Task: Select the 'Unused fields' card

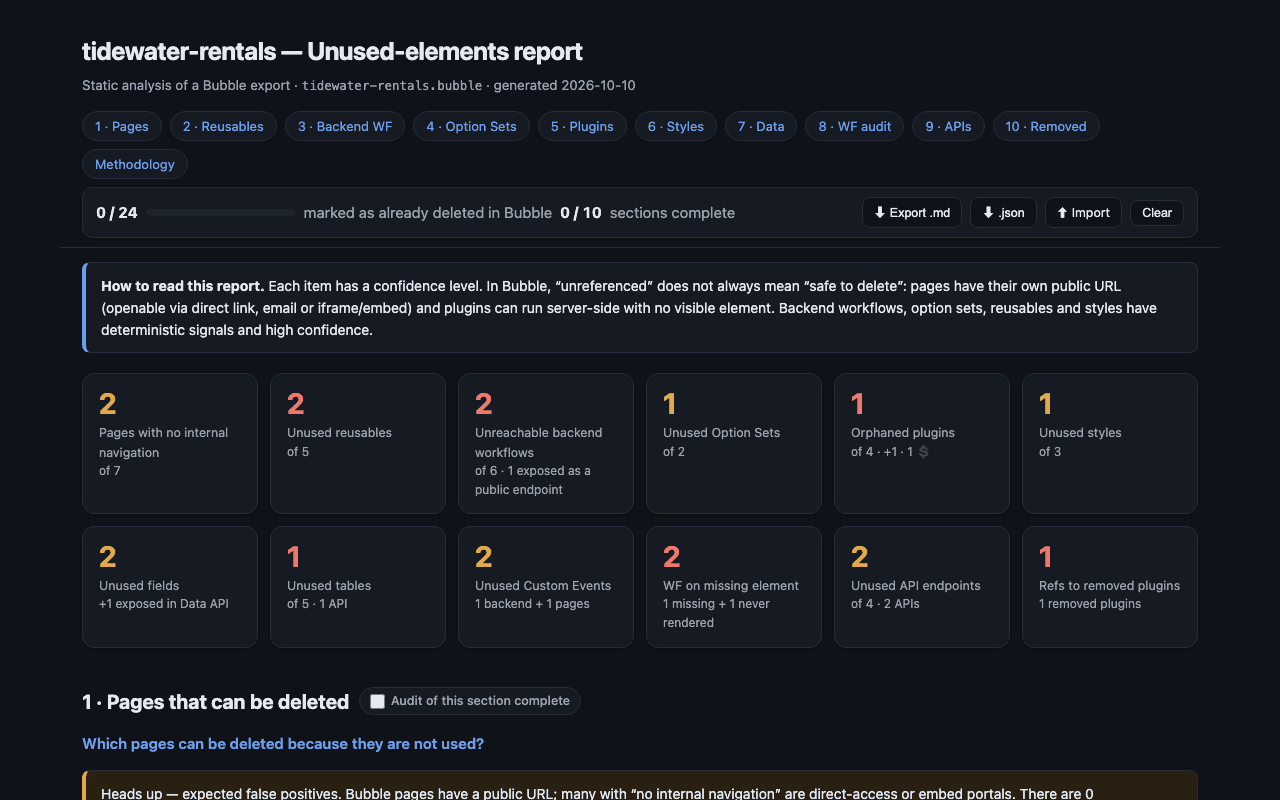Action: pyautogui.click(x=170, y=587)
